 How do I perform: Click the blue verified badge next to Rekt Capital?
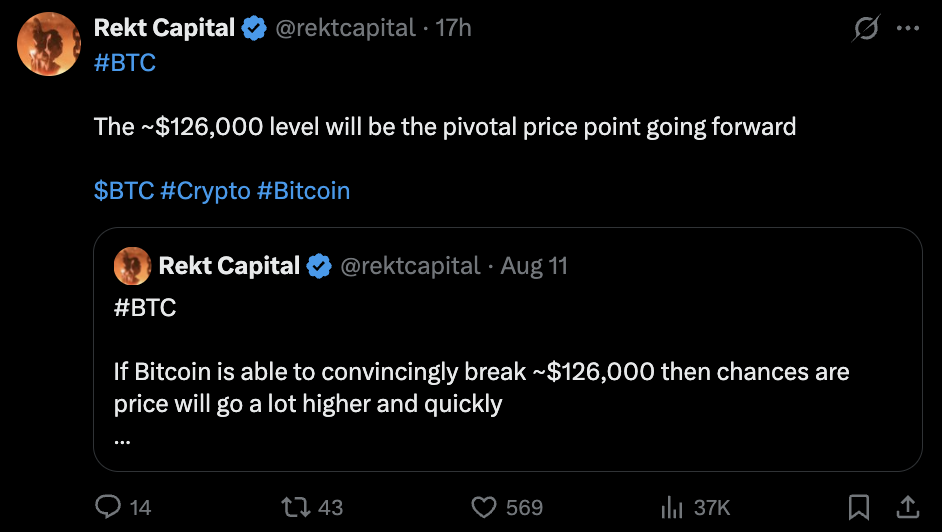point(254,28)
